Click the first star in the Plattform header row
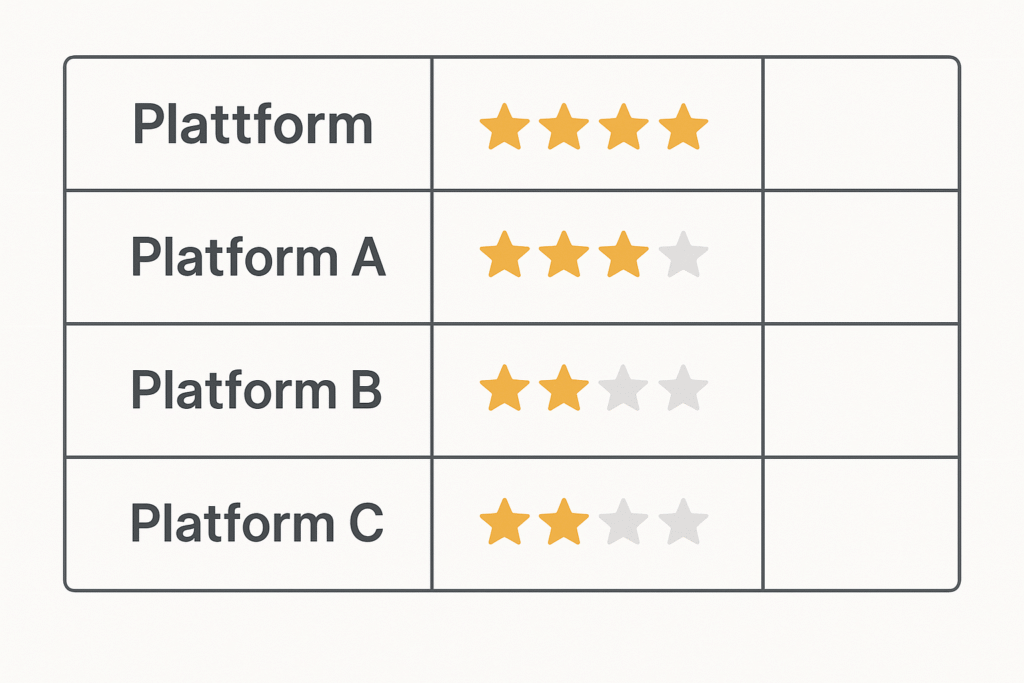Screen dimensions: 1024x683 pyautogui.click(x=504, y=129)
